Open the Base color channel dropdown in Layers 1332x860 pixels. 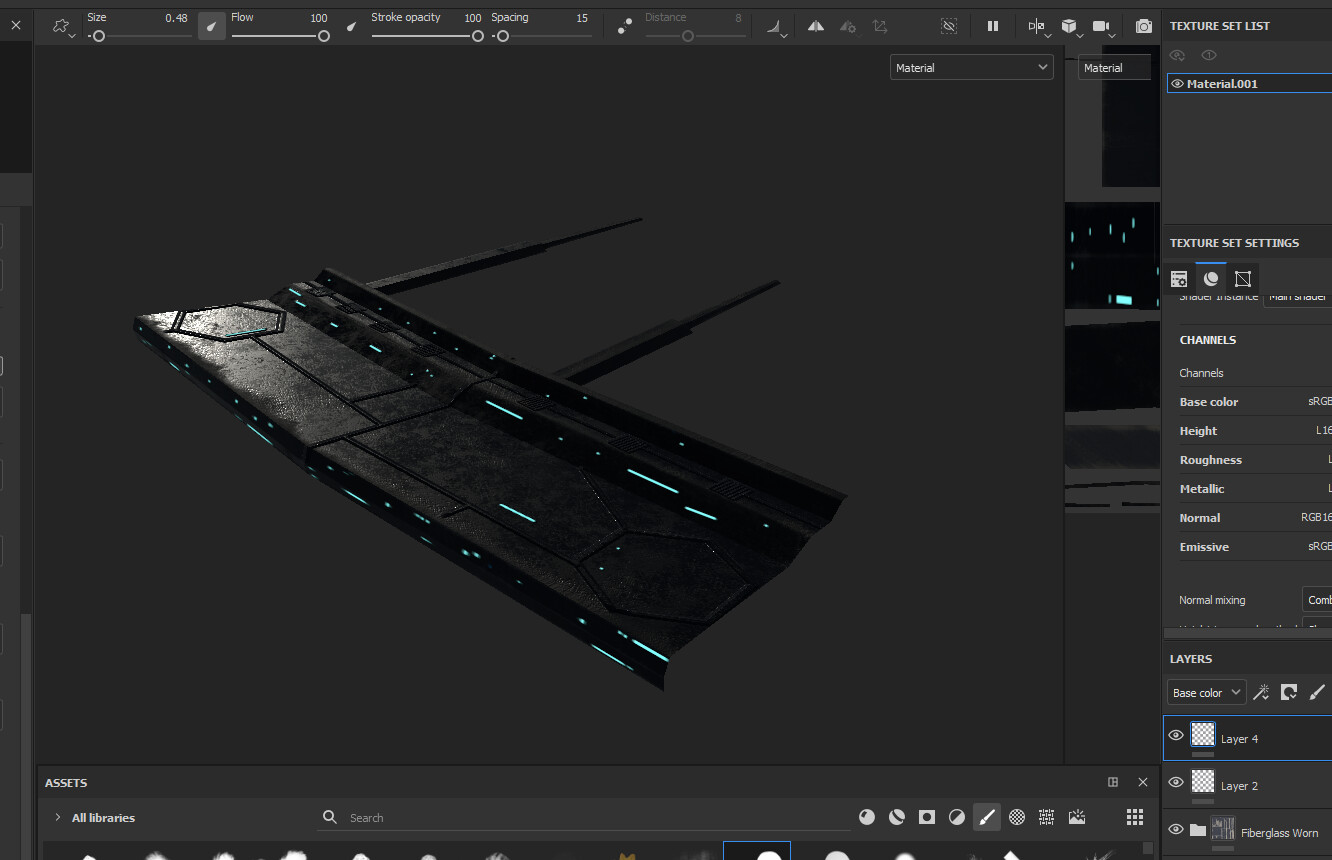tap(1205, 692)
